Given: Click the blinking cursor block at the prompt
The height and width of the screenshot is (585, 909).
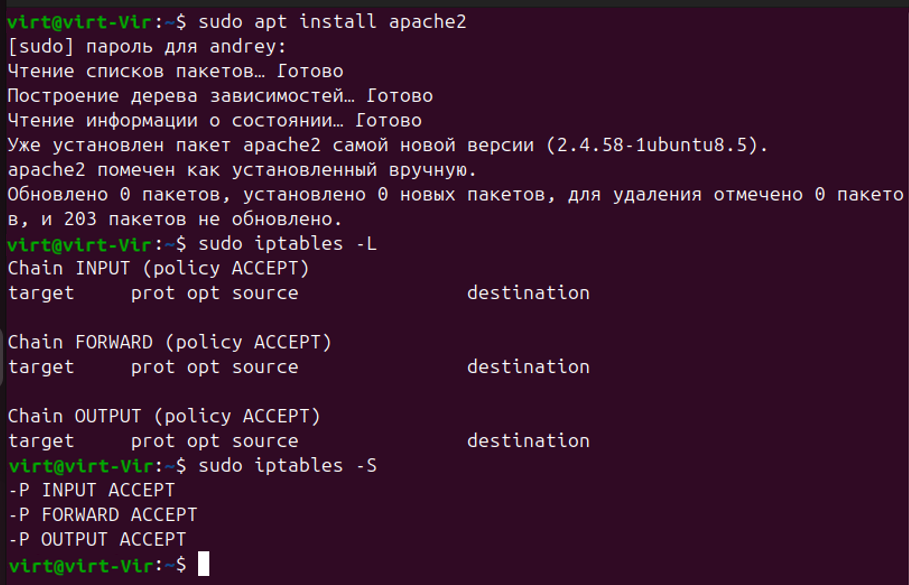Looking at the screenshot, I should tap(203, 564).
